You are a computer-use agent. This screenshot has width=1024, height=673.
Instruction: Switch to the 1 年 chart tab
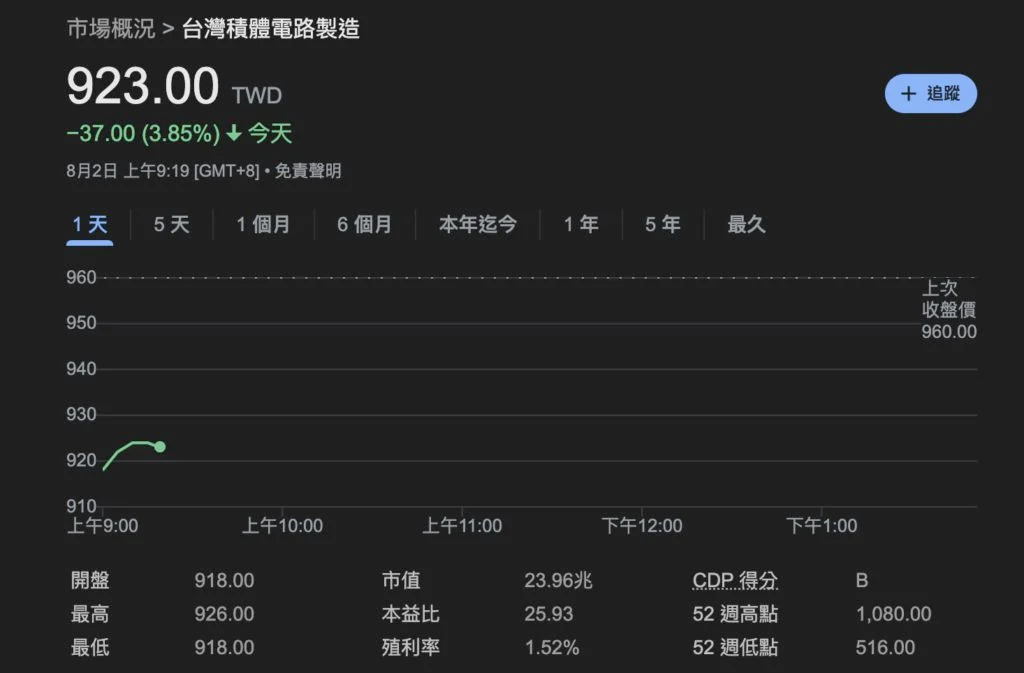click(581, 225)
